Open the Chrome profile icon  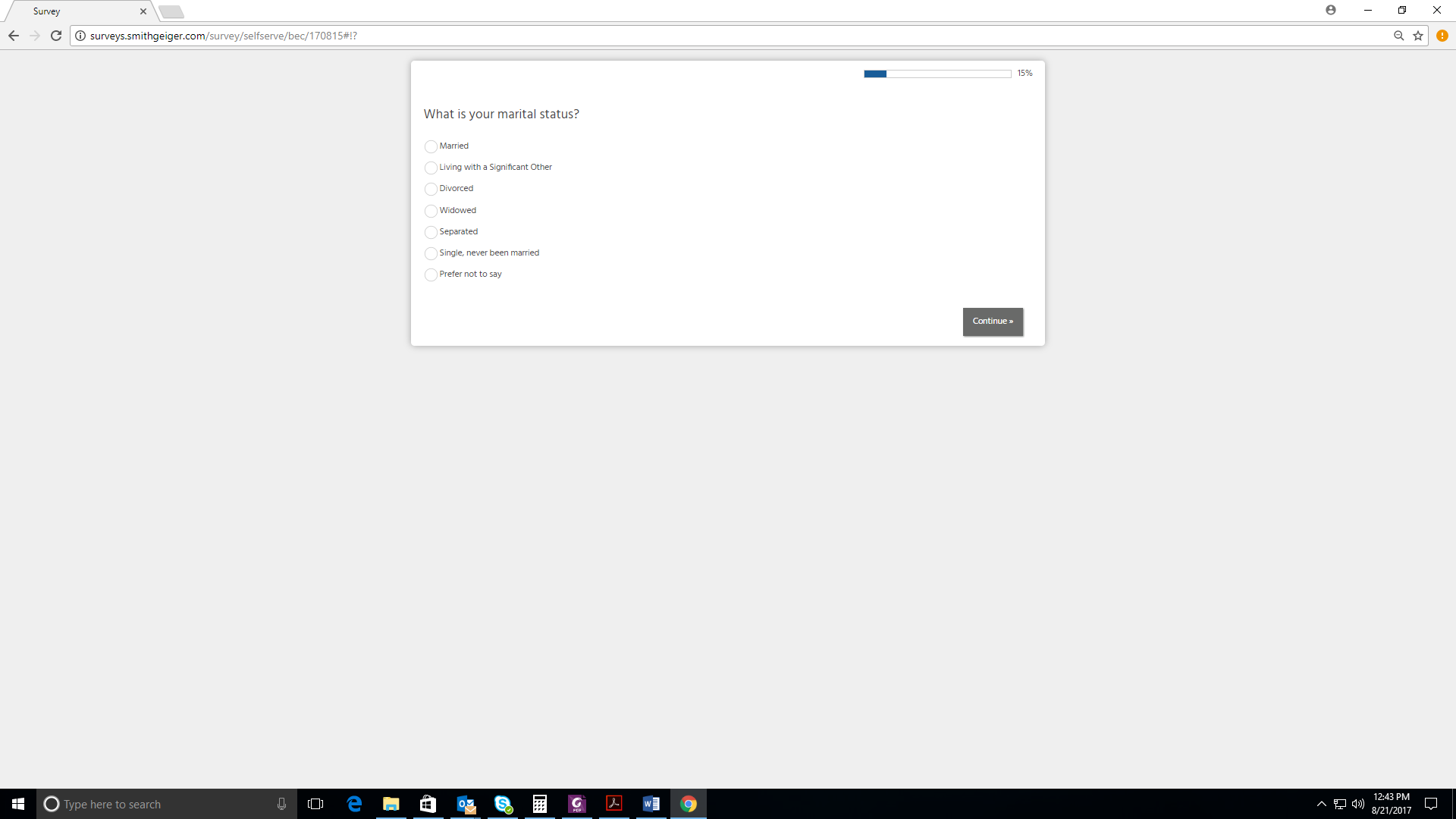1331,10
